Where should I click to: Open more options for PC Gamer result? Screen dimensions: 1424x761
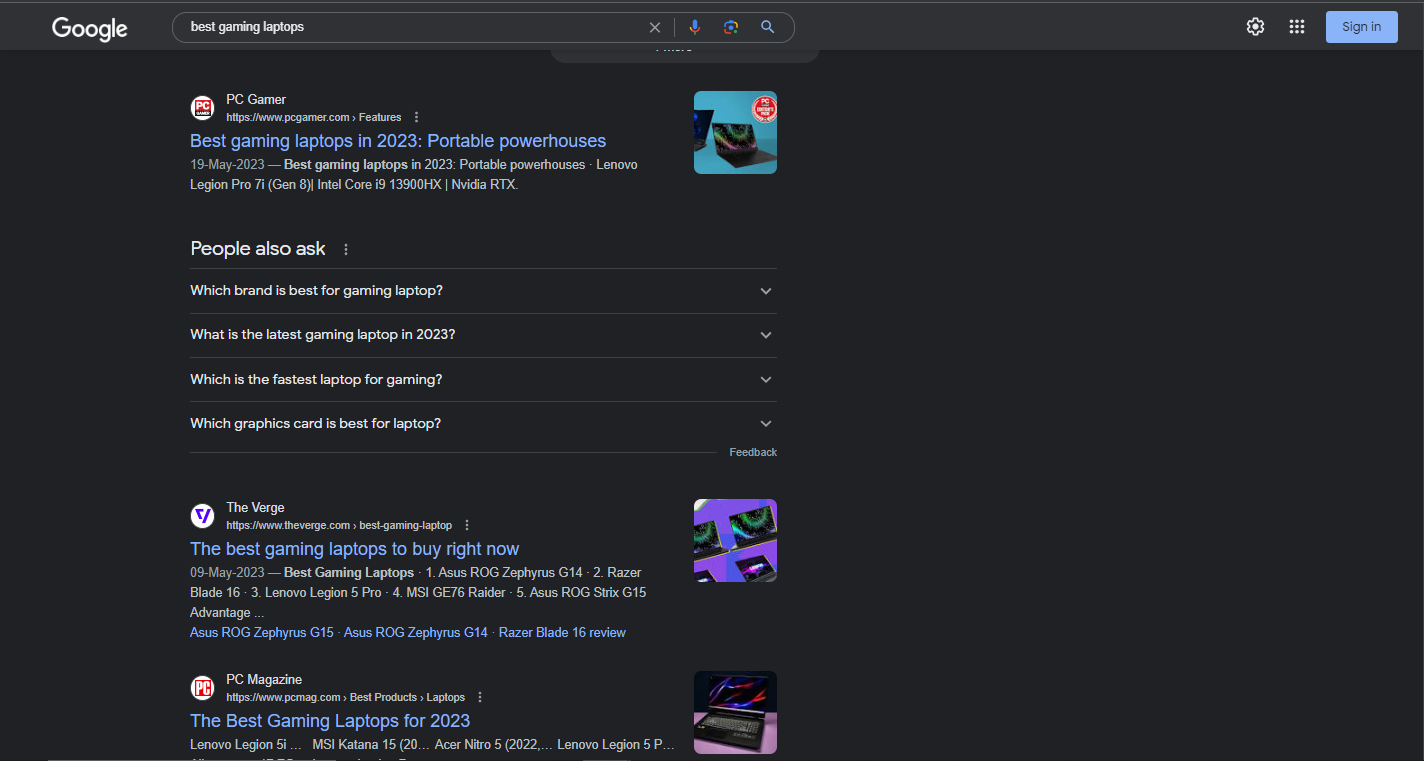[417, 118]
